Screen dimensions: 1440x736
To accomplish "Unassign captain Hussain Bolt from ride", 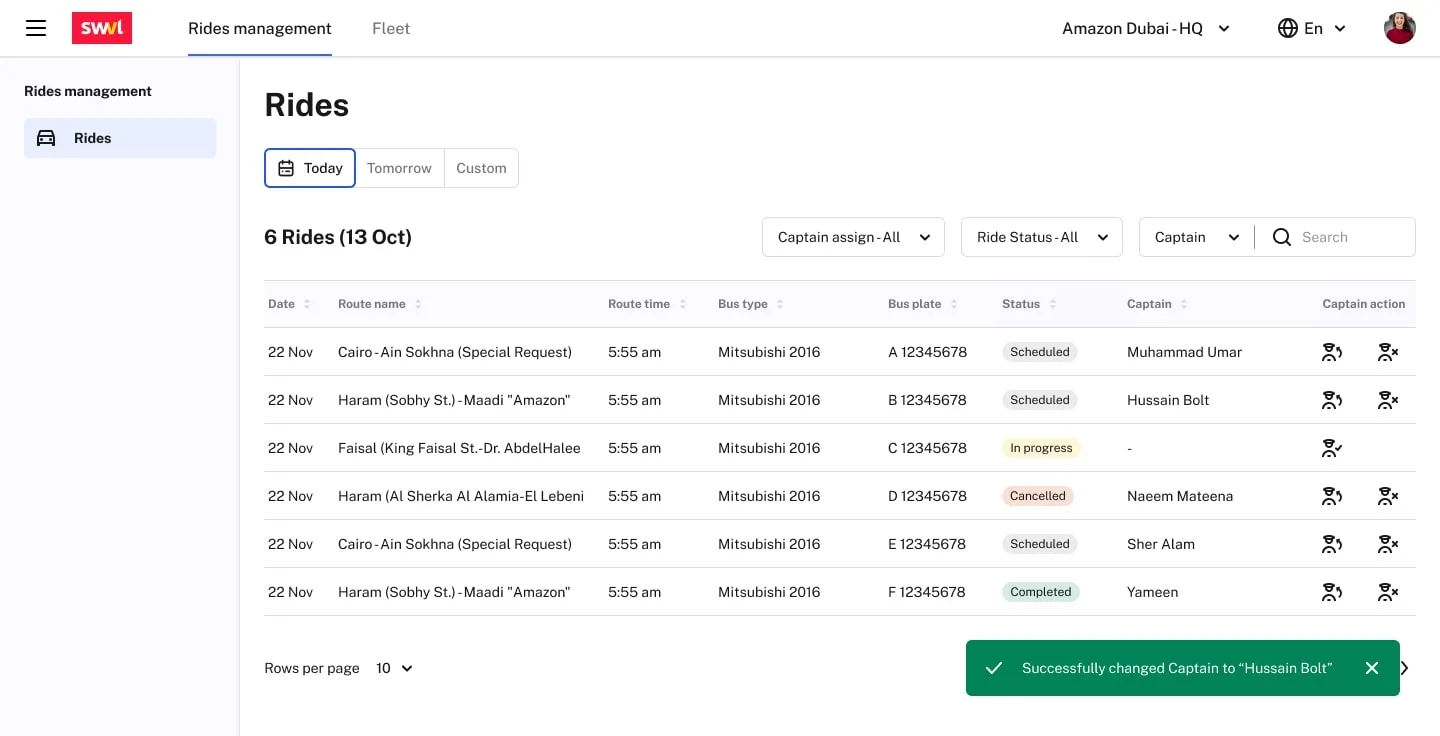I will click(1387, 400).
